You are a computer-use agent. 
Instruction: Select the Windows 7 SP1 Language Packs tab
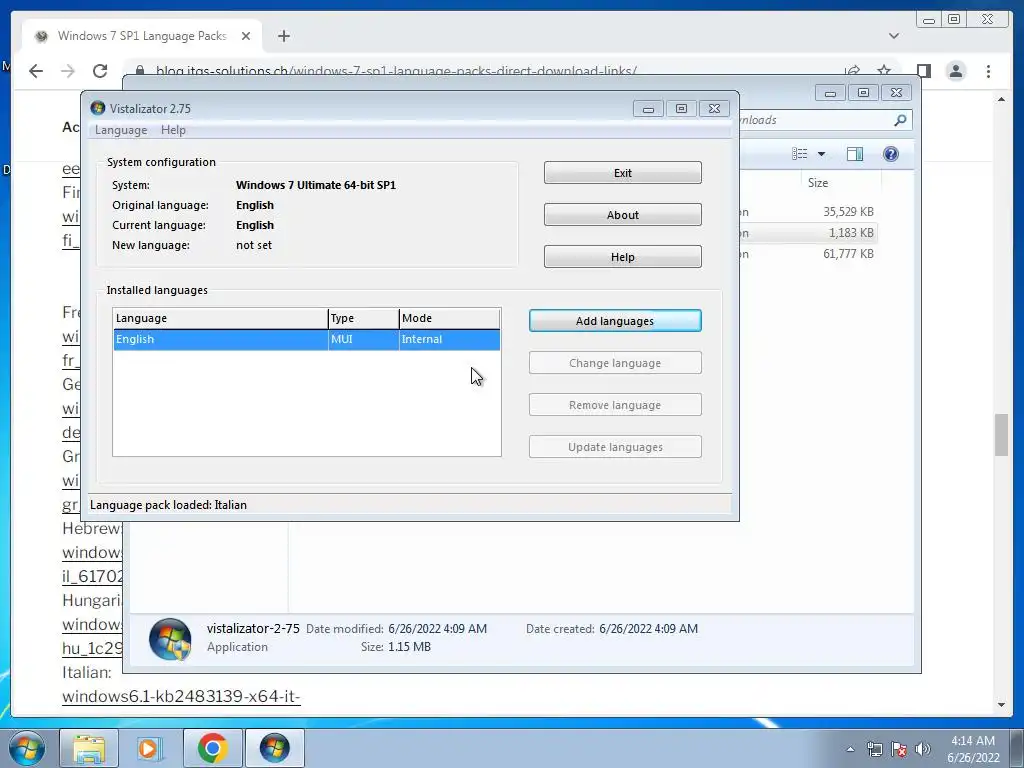pyautogui.click(x=142, y=36)
